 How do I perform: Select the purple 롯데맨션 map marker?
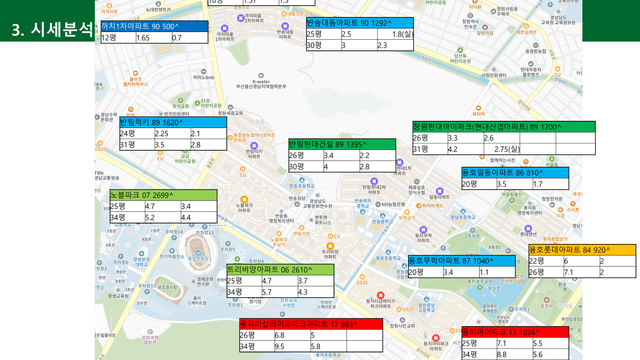coord(528,229)
